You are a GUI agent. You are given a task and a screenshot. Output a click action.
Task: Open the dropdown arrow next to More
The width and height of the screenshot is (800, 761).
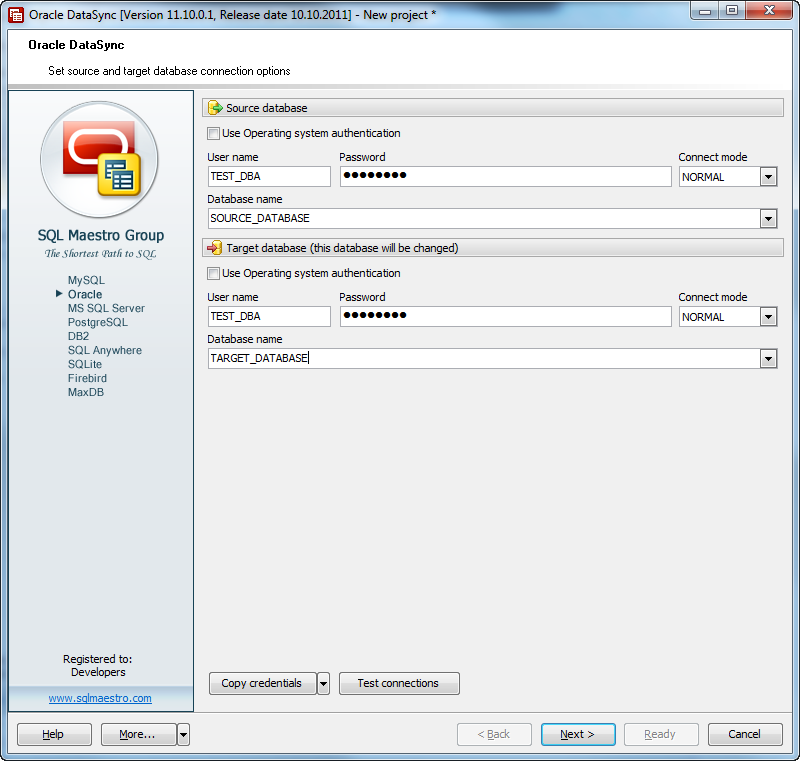[x=183, y=734]
